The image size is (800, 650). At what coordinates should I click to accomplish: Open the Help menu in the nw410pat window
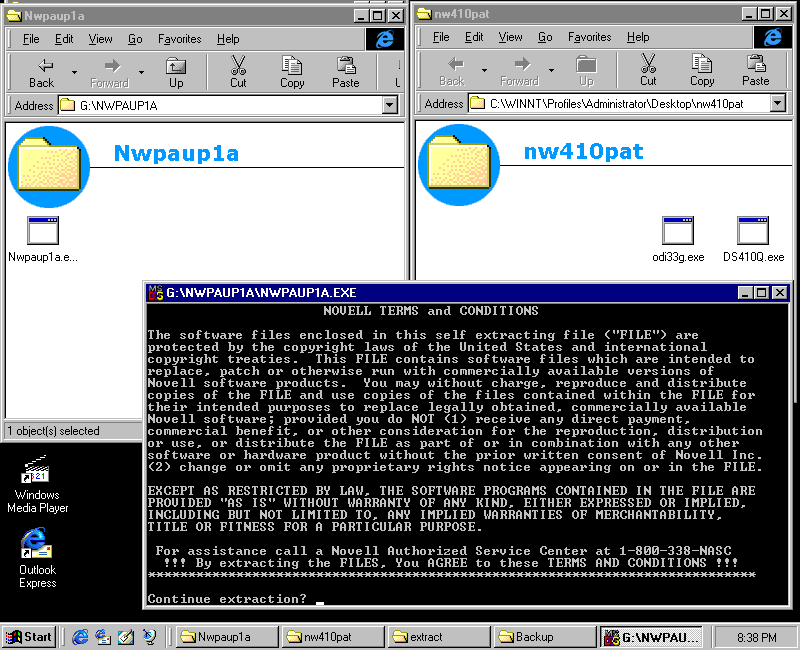[638, 37]
